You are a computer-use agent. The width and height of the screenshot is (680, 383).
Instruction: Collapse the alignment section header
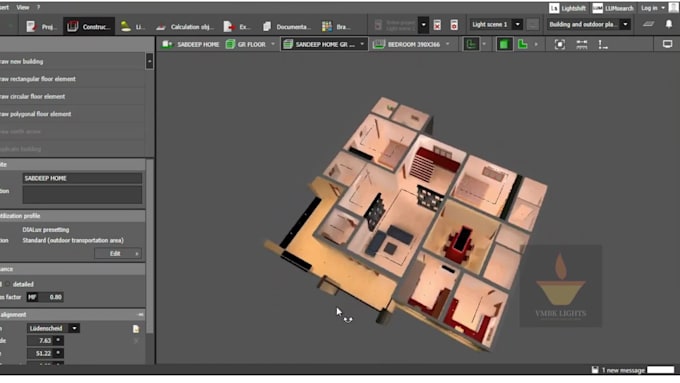(140, 314)
